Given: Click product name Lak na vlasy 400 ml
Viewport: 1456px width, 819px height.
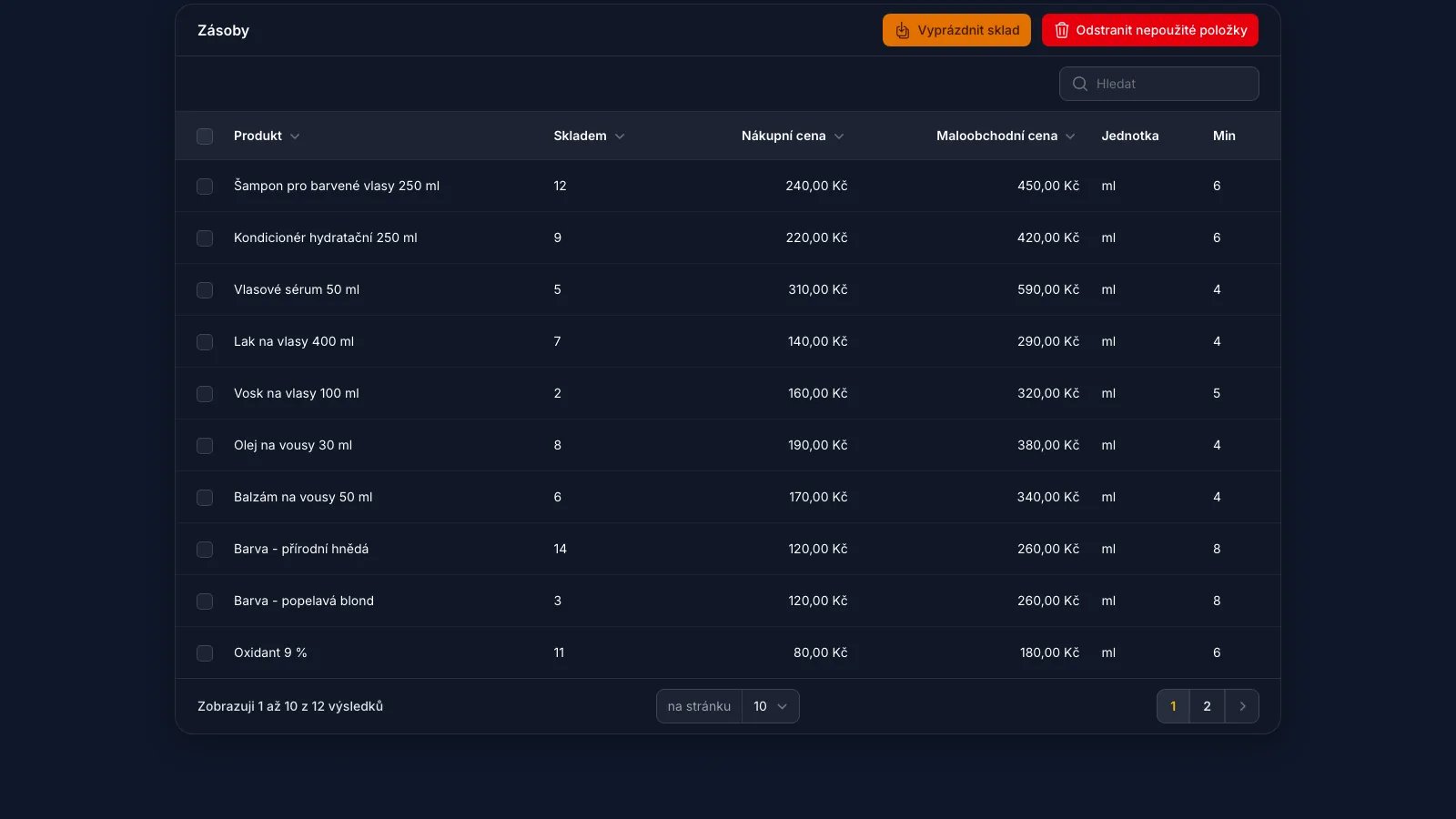Looking at the screenshot, I should (x=294, y=341).
